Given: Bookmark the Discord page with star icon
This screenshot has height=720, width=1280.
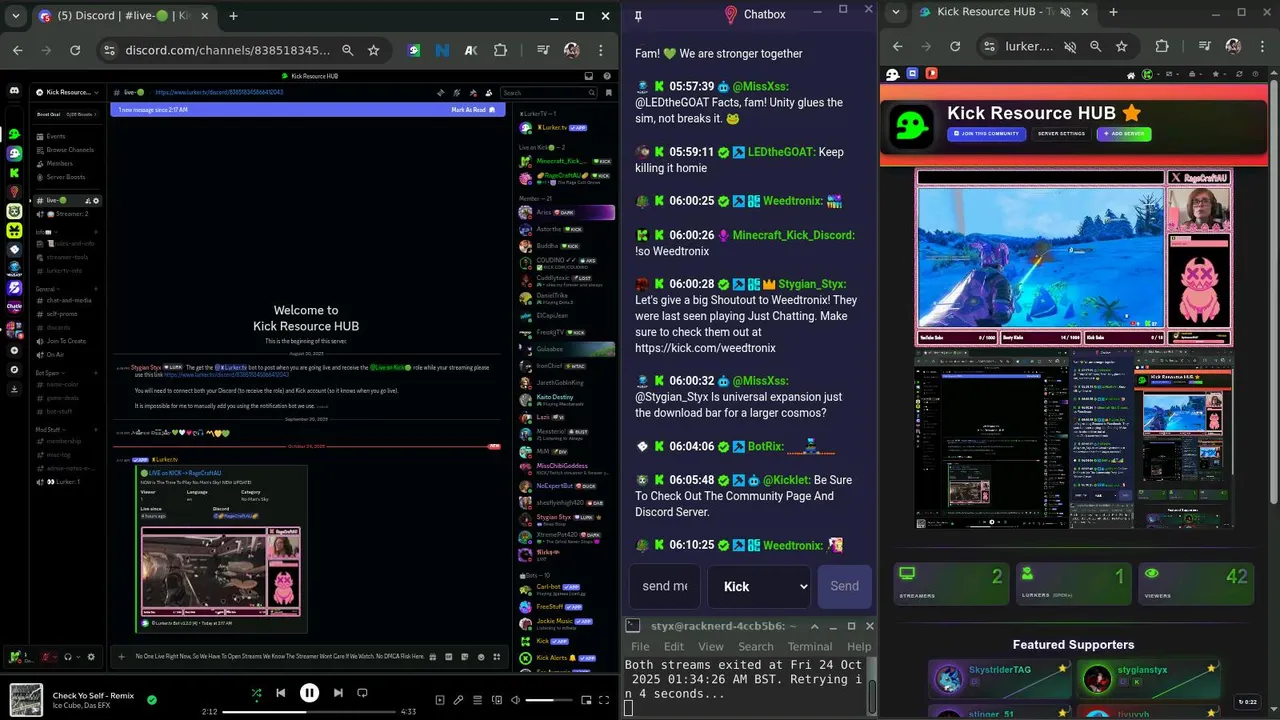Looking at the screenshot, I should click(373, 50).
